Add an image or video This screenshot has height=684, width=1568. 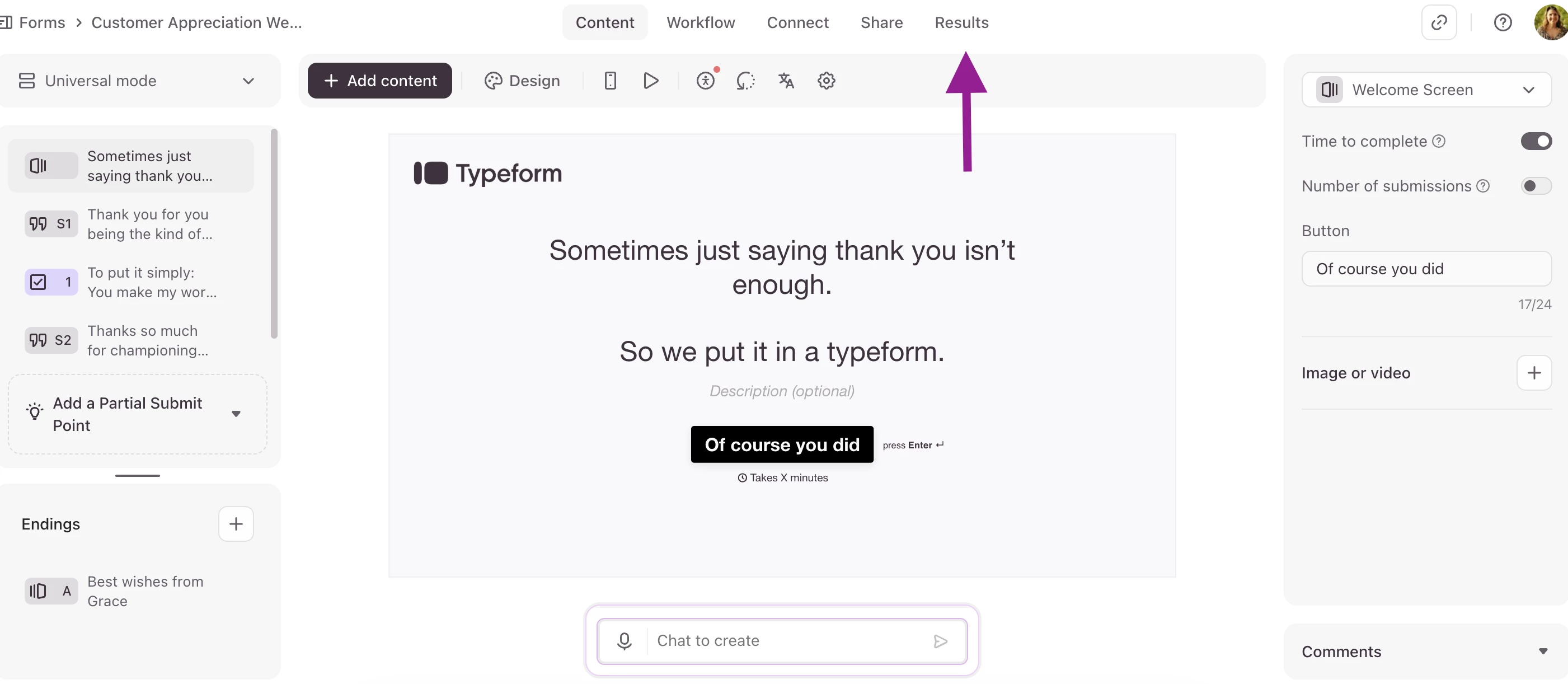coord(1533,373)
